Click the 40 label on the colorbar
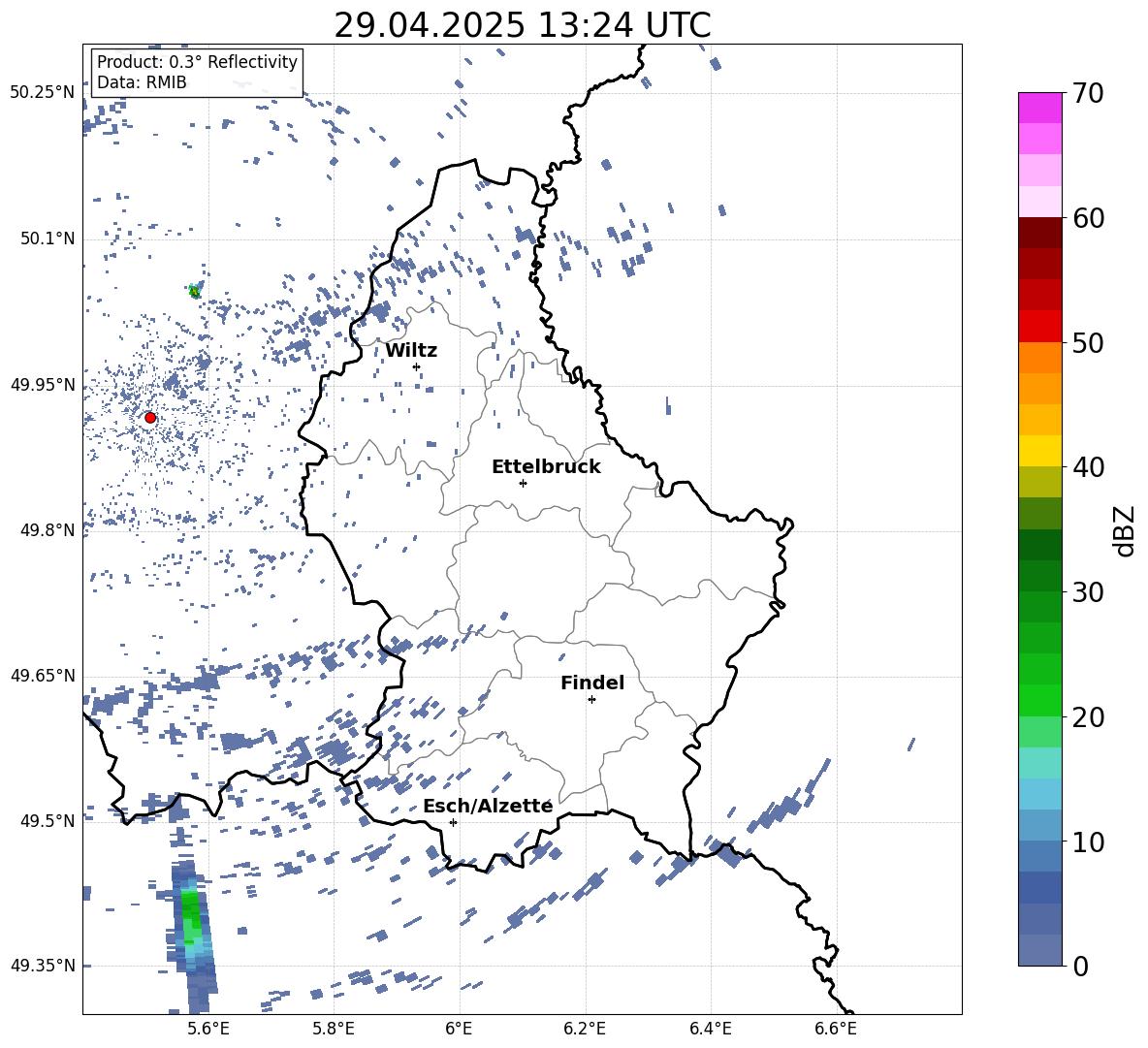Image resolution: width=1148 pixels, height=1048 pixels. (x=1089, y=467)
